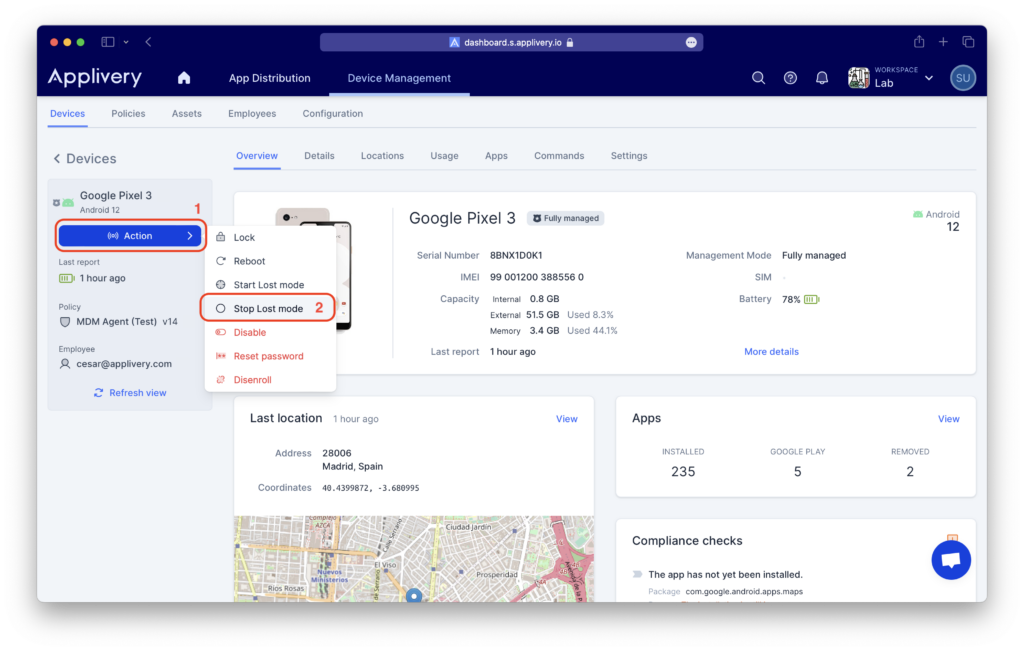Image resolution: width=1024 pixels, height=651 pixels.
Task: Go back with the browser back arrow
Action: 149,42
